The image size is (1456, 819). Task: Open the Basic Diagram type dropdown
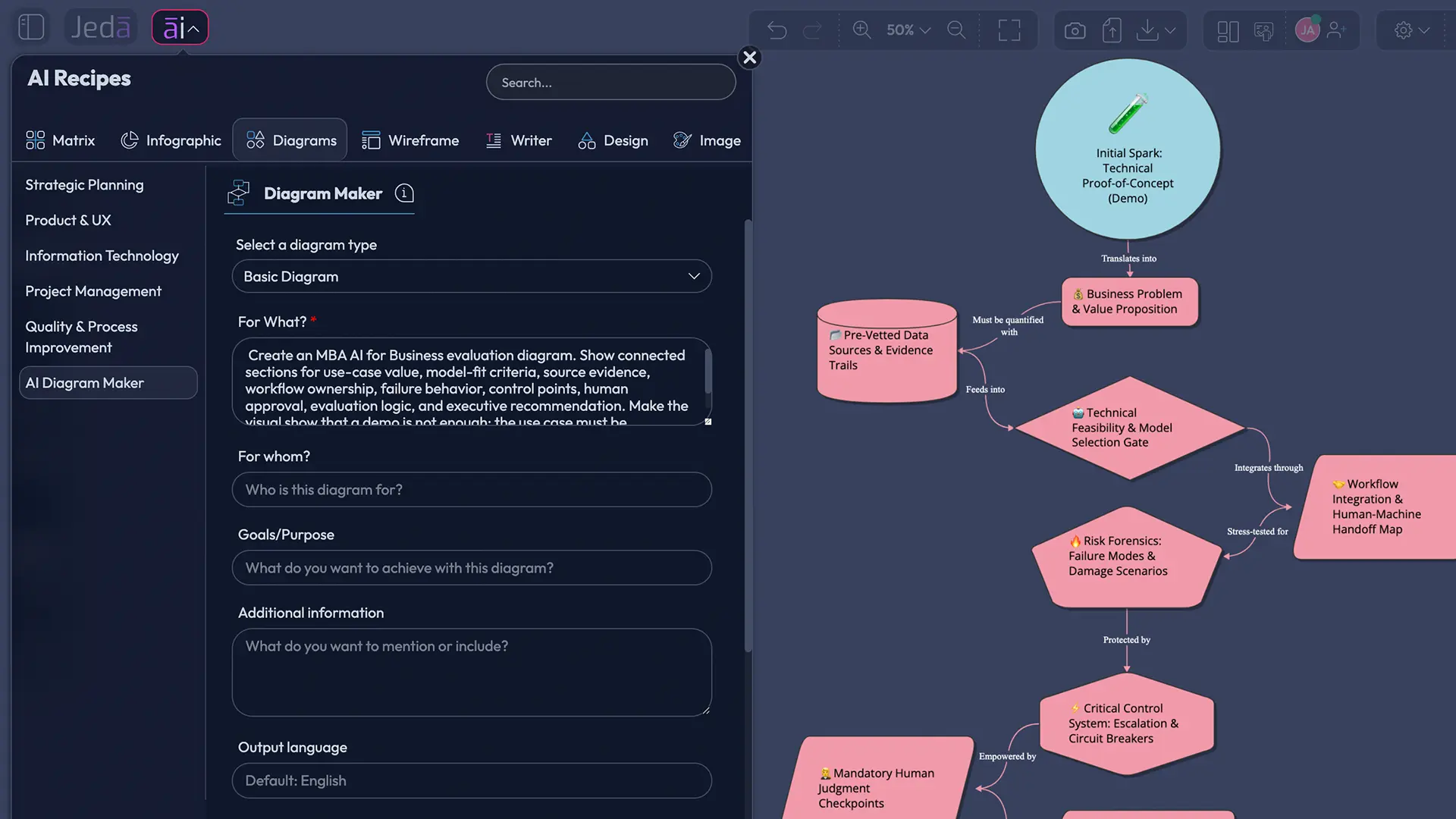point(472,276)
